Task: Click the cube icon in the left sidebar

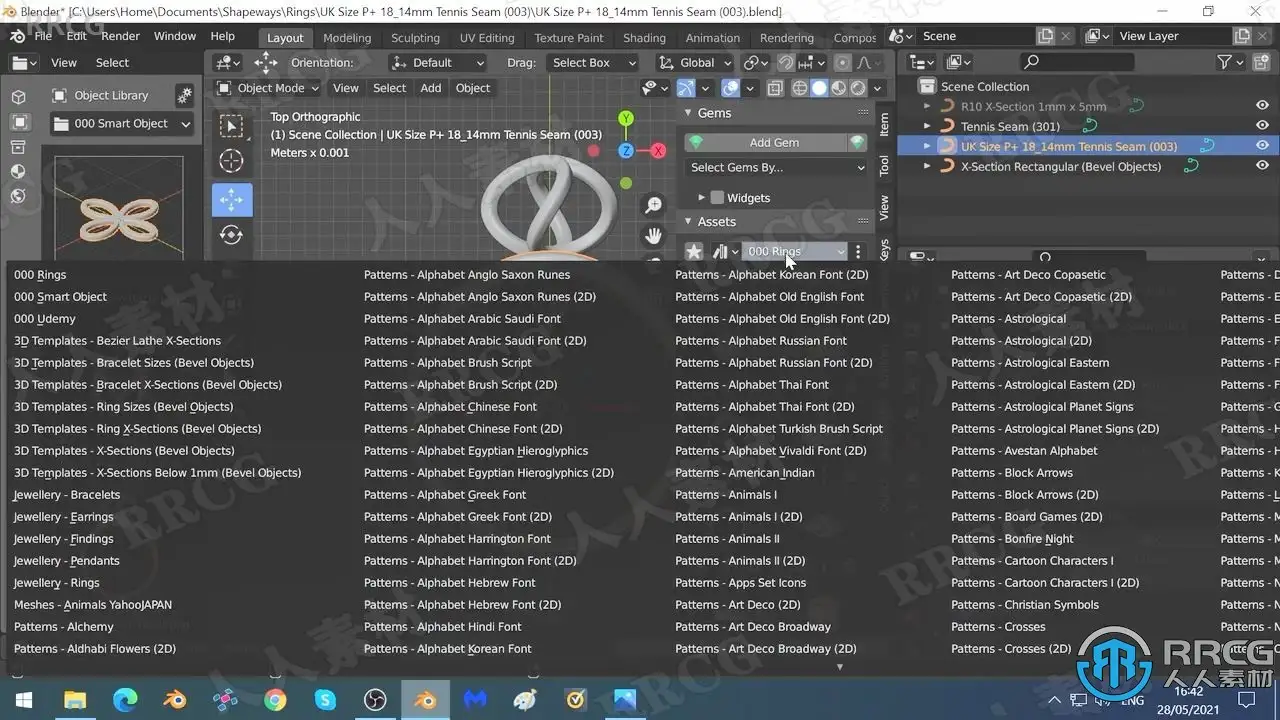Action: (x=19, y=97)
